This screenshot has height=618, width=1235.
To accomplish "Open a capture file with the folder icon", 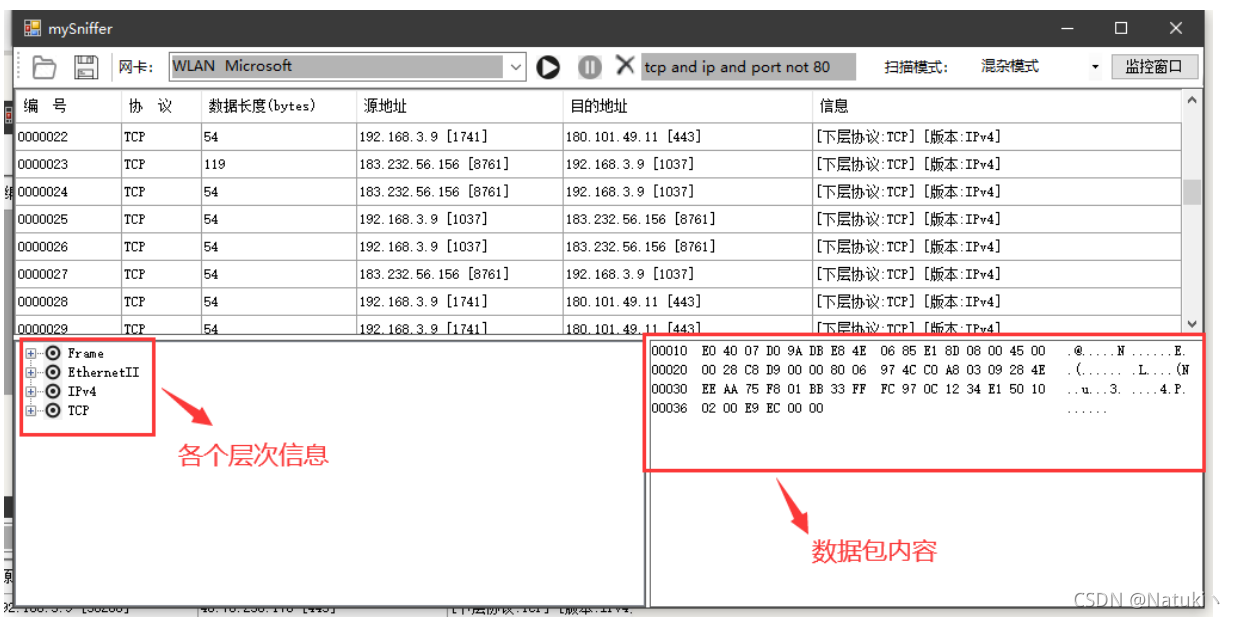I will tap(43, 67).
